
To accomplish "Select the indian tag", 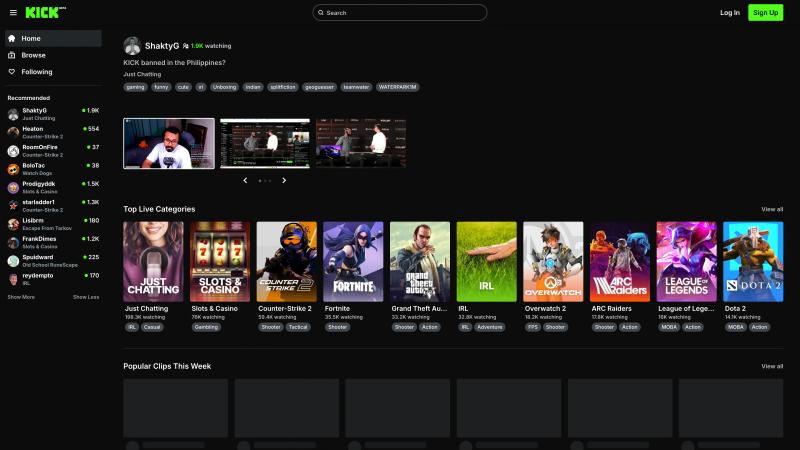I will [x=253, y=87].
